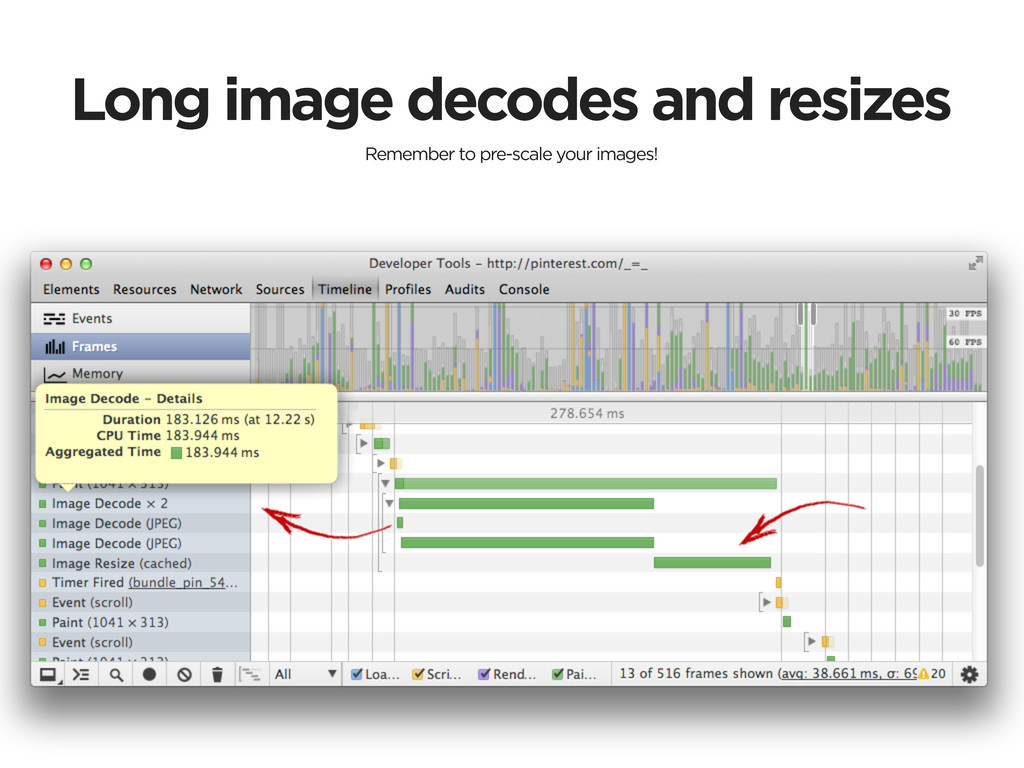This screenshot has width=1024, height=768.
Task: Click the magnifier search icon
Action: (116, 675)
